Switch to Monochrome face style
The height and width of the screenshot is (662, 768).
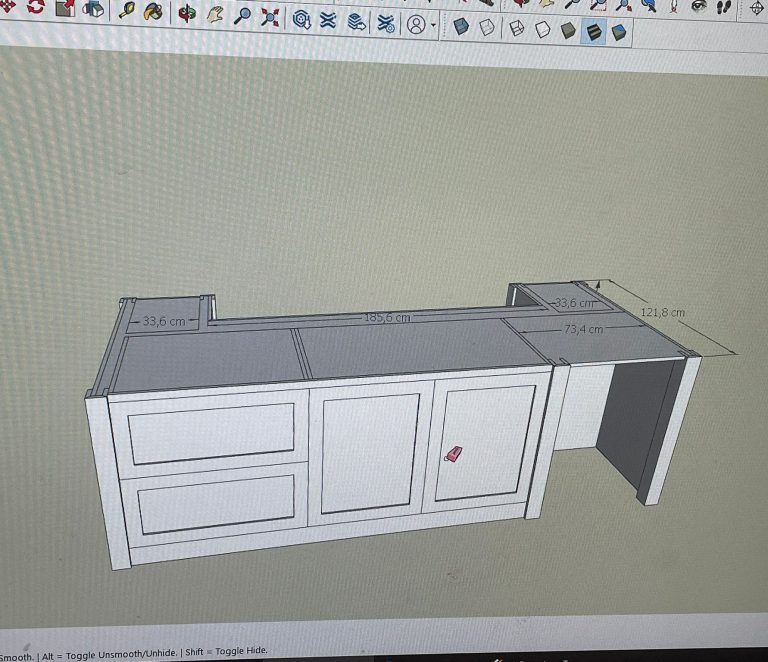(620, 33)
